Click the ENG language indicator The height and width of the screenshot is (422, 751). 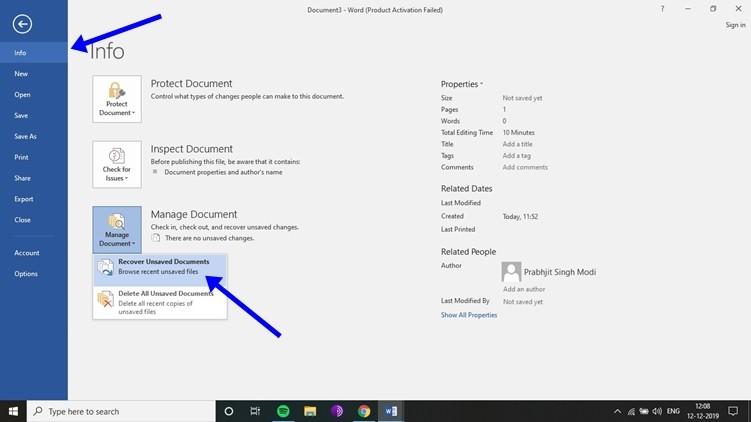tap(673, 411)
